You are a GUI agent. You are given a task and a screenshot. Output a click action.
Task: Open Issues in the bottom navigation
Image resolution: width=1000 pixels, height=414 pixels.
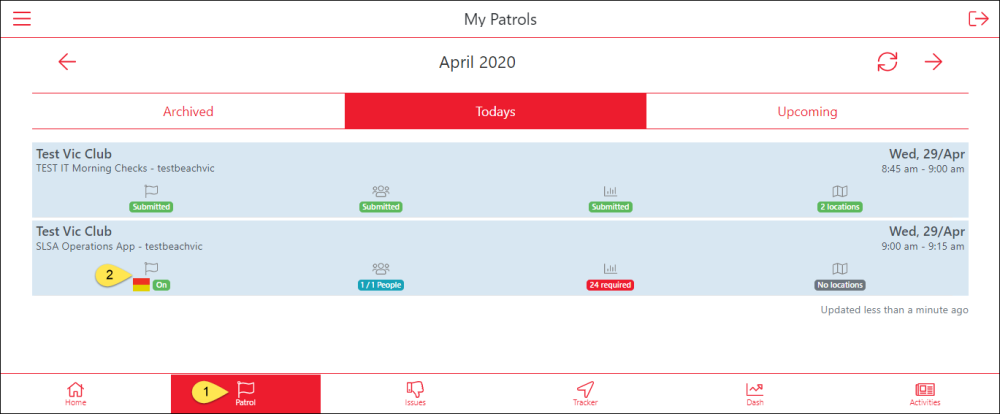point(415,394)
